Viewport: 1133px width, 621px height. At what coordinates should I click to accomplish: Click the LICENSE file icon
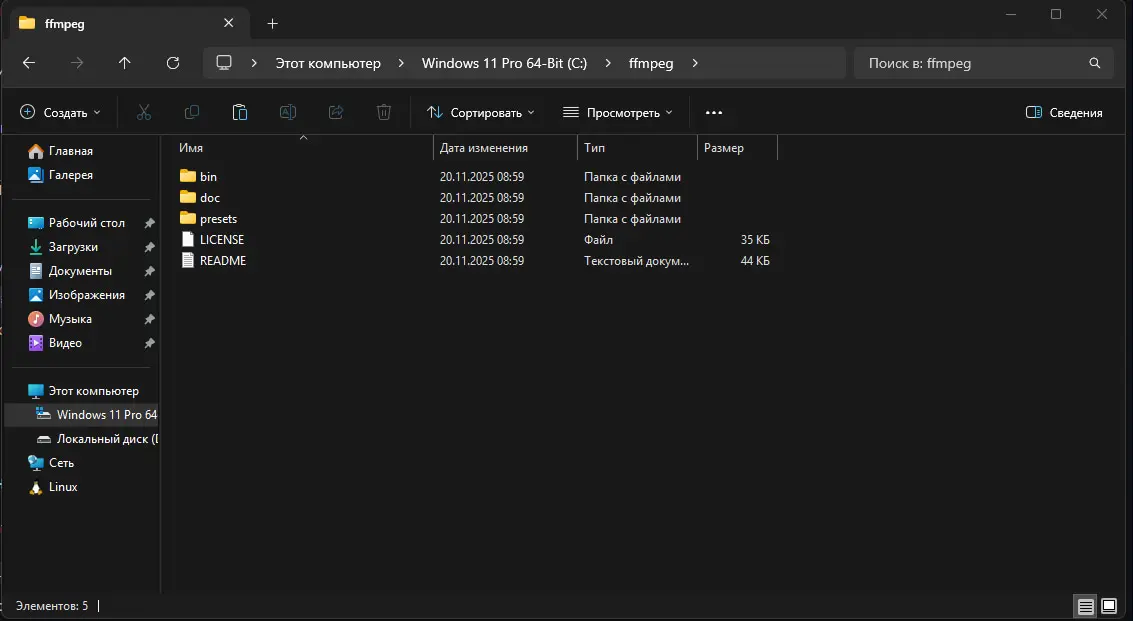[x=188, y=239]
